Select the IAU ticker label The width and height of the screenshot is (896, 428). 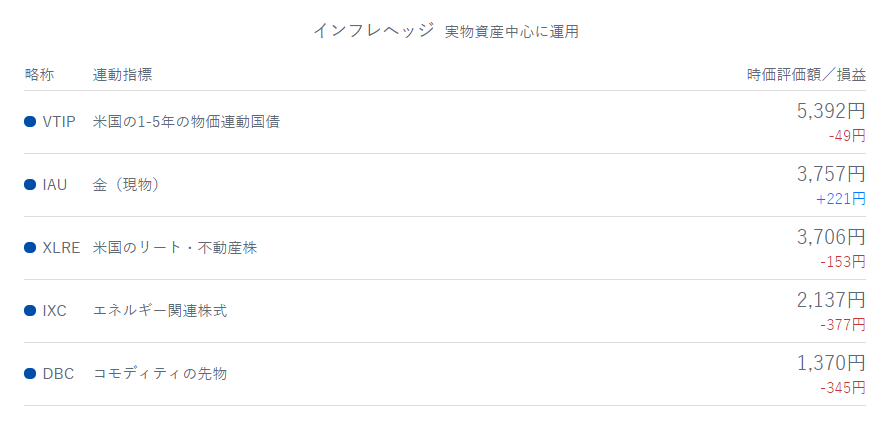tap(55, 185)
